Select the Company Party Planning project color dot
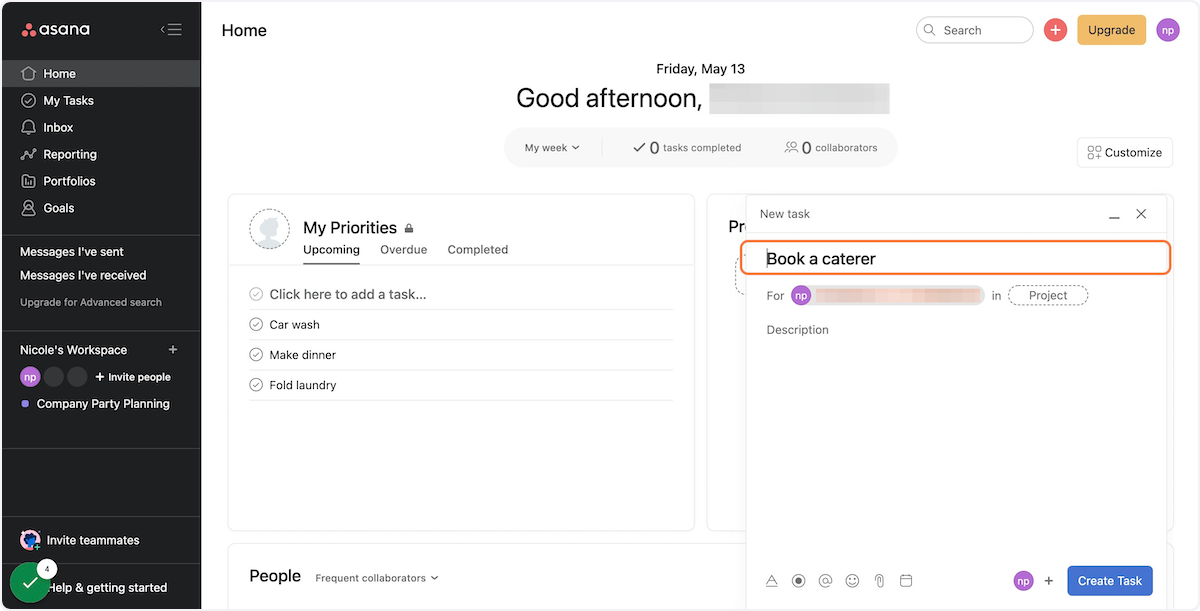This screenshot has width=1200, height=611. tap(26, 404)
